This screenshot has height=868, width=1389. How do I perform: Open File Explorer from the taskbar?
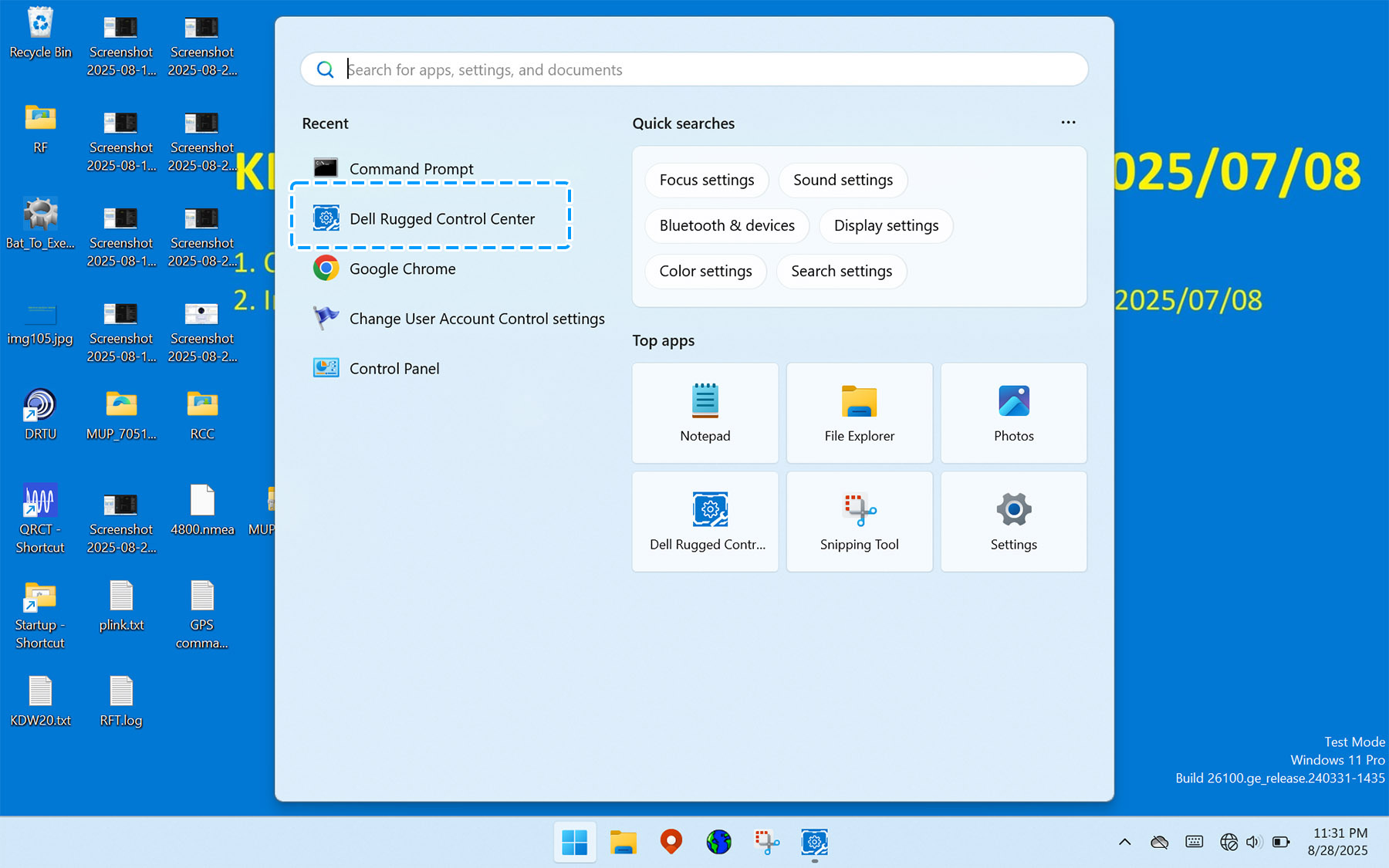[x=623, y=842]
